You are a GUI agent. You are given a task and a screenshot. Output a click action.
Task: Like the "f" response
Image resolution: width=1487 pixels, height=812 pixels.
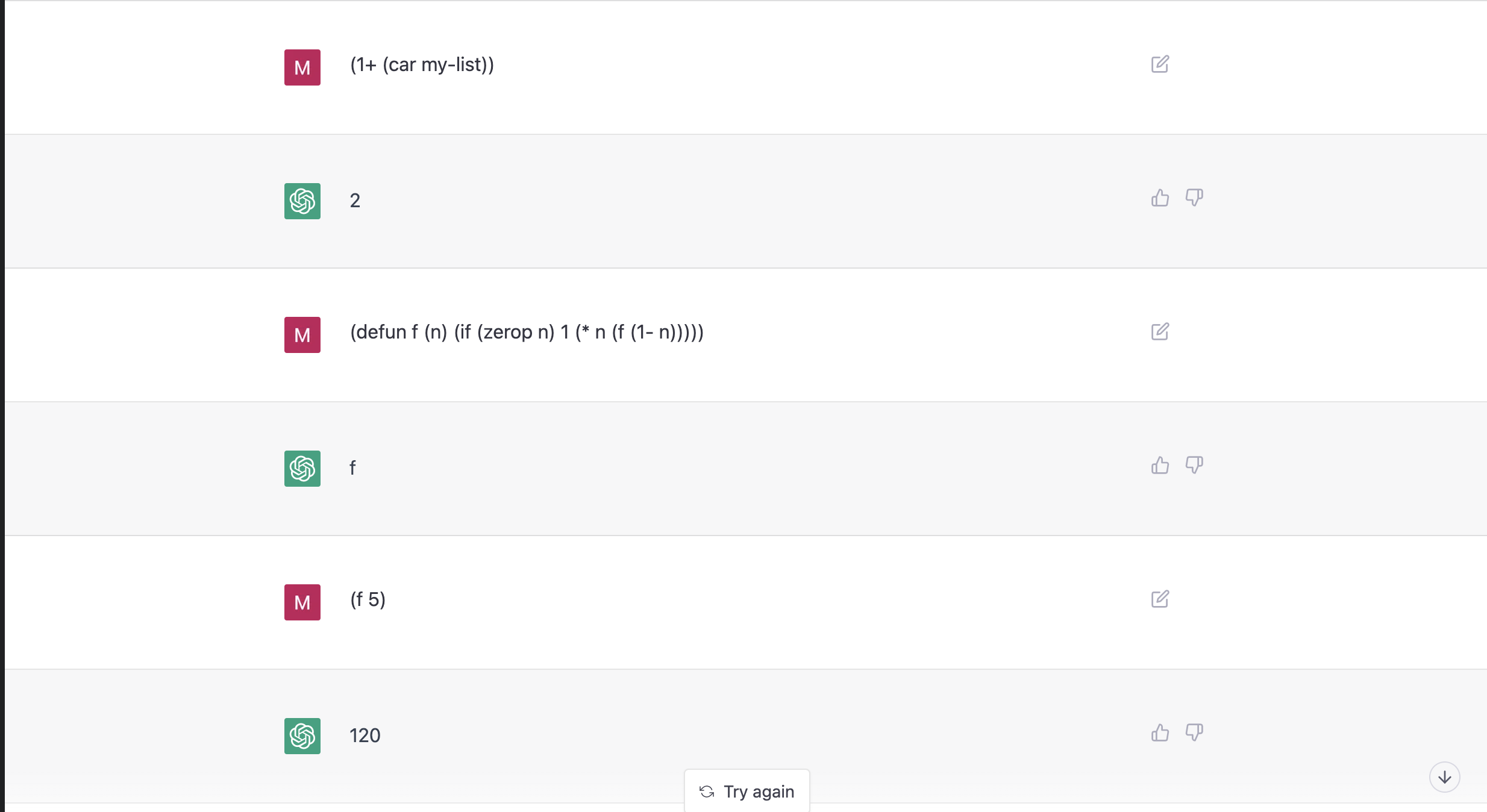[x=1160, y=465]
